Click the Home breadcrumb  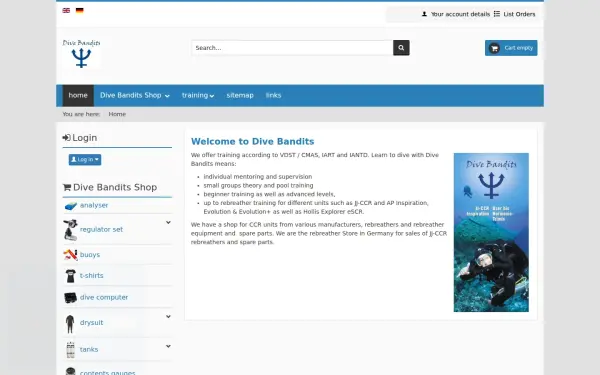[117, 114]
